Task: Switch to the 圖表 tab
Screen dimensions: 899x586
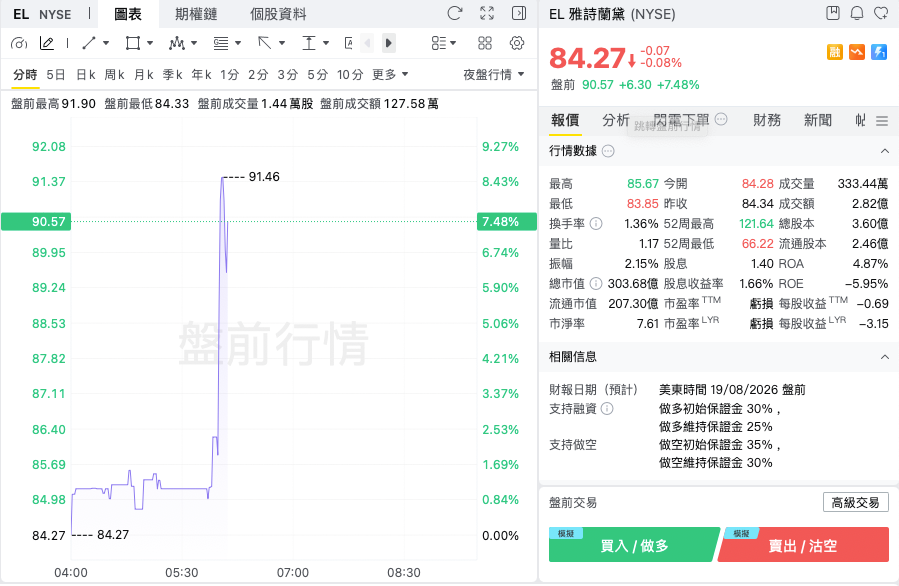Action: (128, 14)
